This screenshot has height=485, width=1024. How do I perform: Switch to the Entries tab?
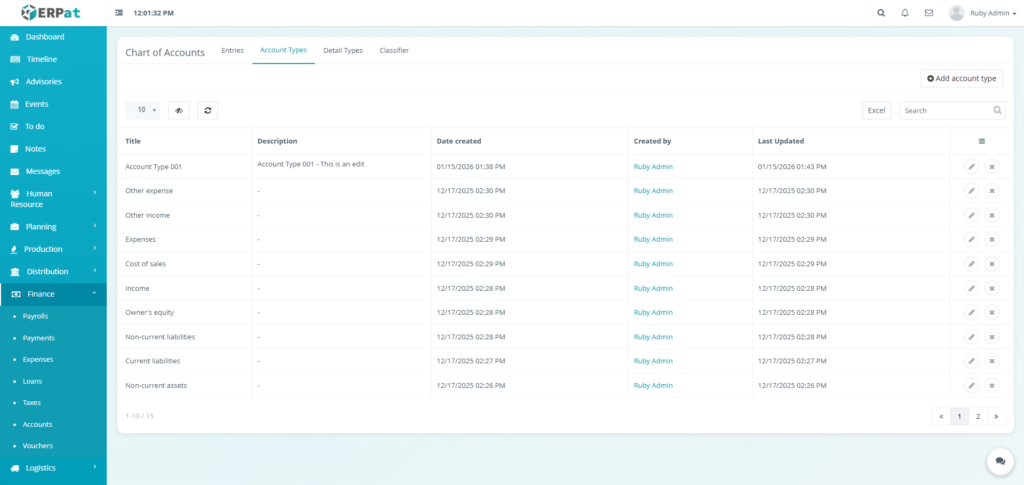tap(232, 50)
